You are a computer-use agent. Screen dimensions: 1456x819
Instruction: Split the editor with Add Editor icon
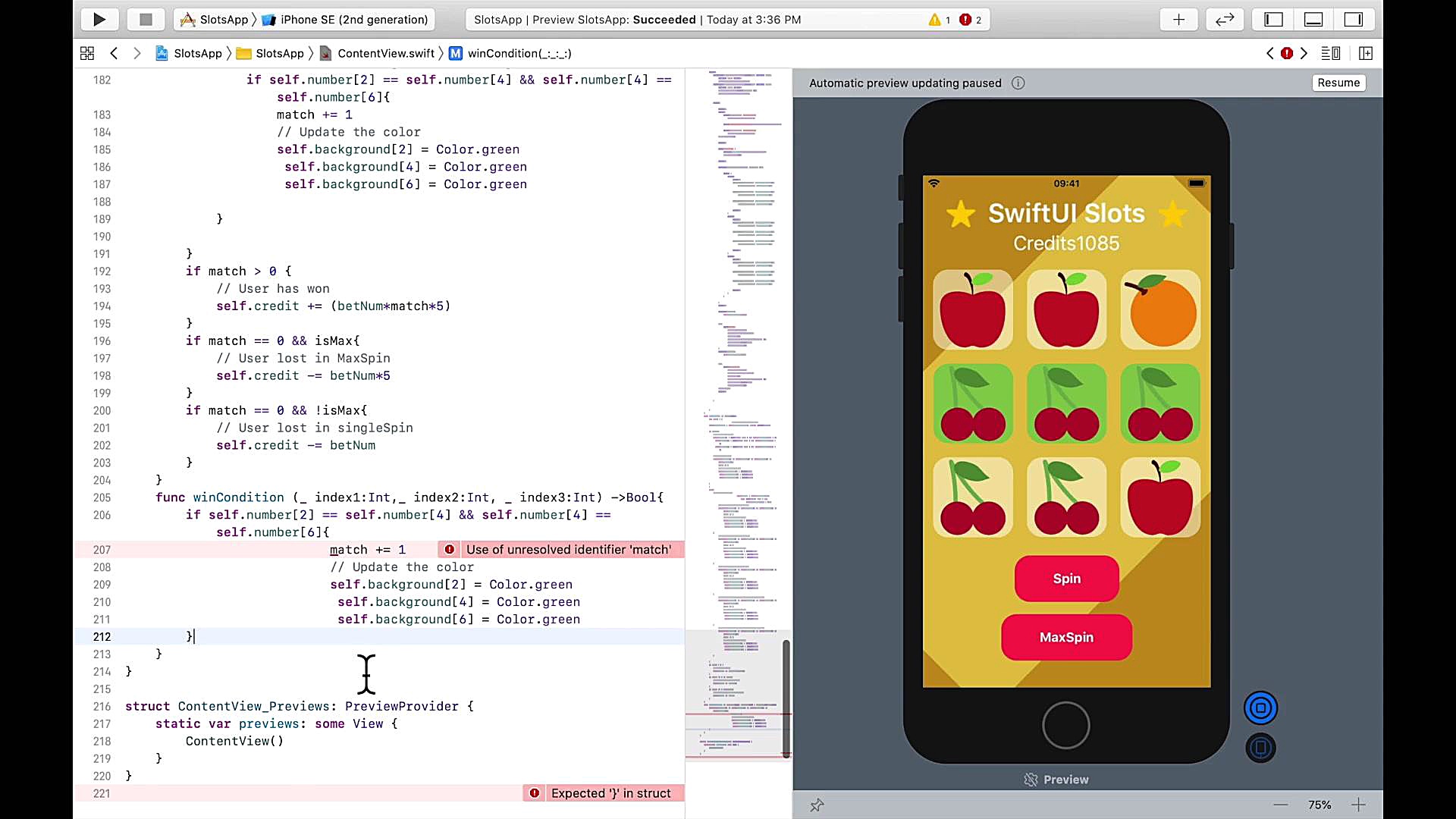coord(1367,53)
